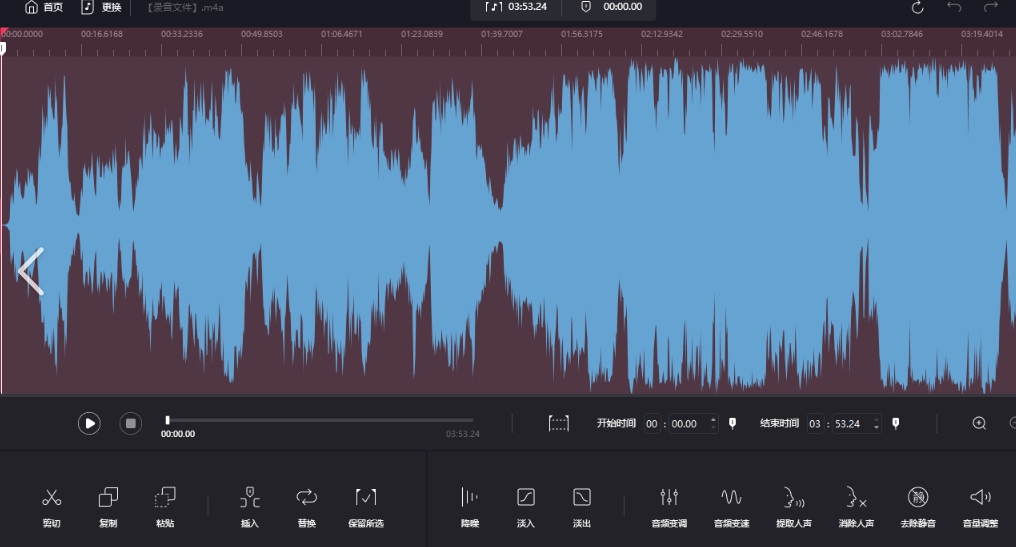Decrease start time with down stepper arrow
1016x547 pixels.
(x=713, y=428)
